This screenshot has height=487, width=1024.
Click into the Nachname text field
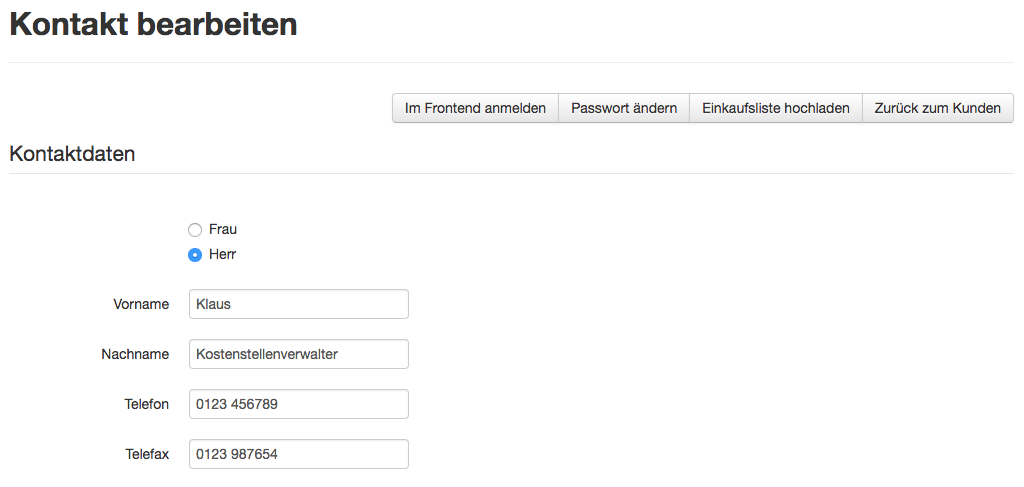(298, 354)
